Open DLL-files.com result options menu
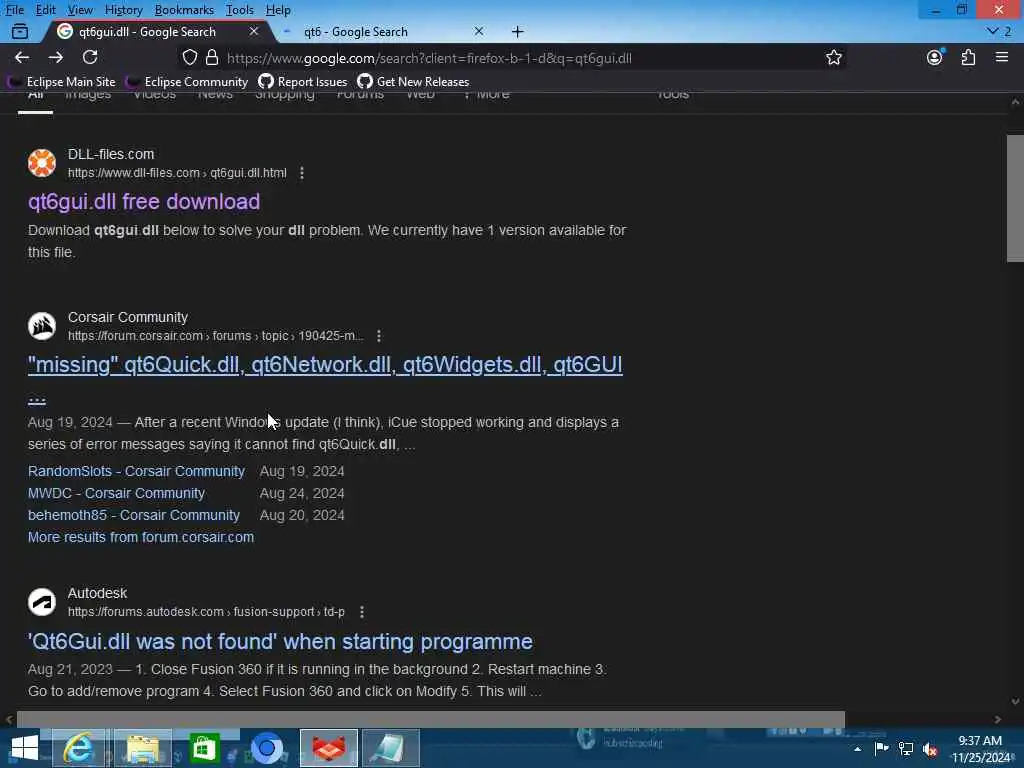This screenshot has width=1024, height=768. pyautogui.click(x=302, y=173)
